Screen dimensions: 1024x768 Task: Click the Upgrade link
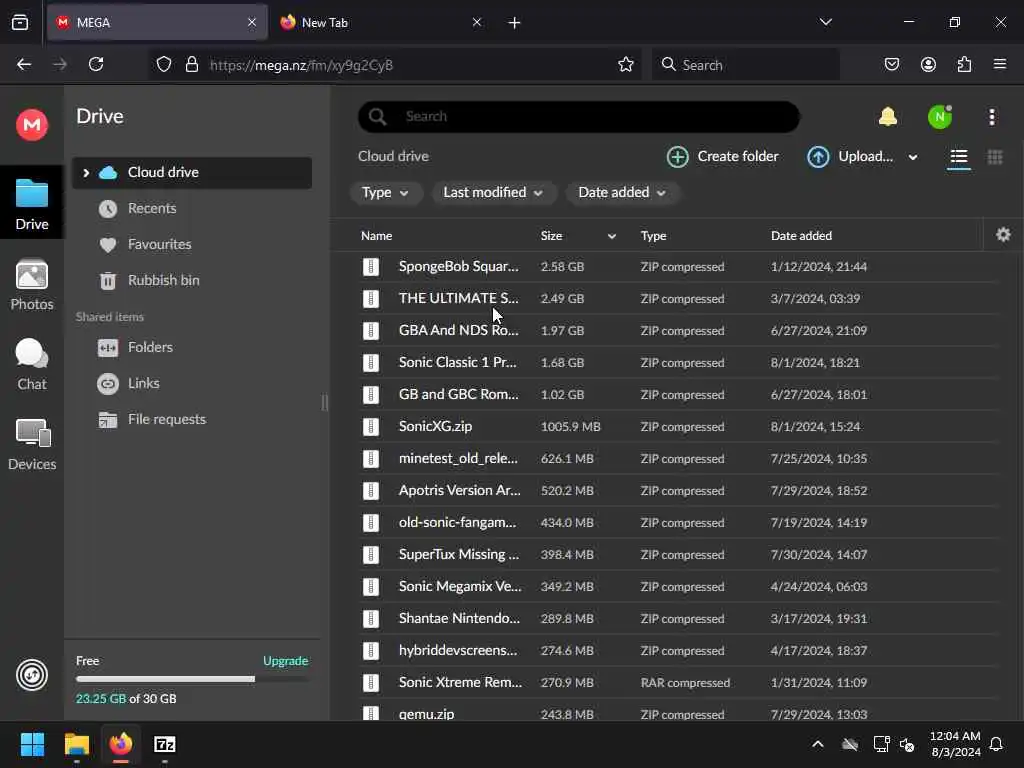tap(285, 661)
